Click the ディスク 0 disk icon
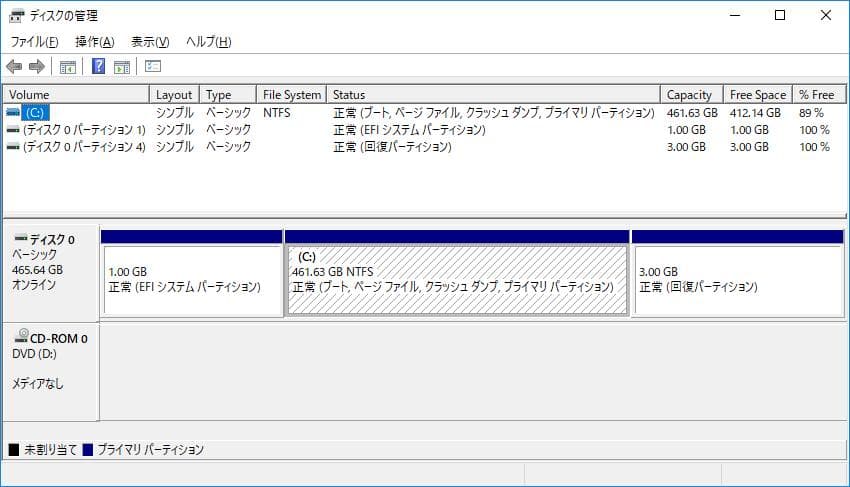The image size is (850, 487). pos(21,238)
